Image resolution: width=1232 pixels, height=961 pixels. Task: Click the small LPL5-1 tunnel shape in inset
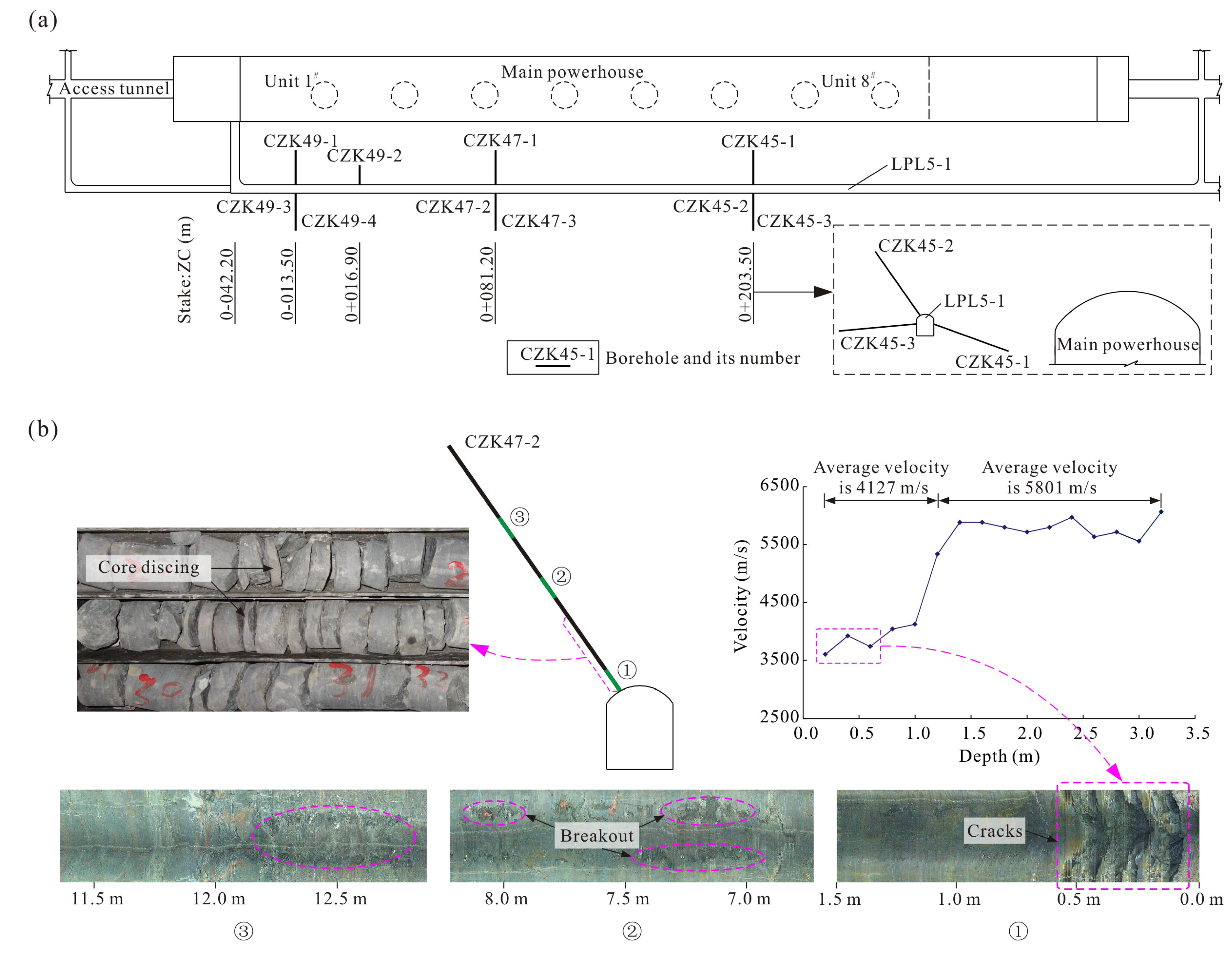pos(925,326)
